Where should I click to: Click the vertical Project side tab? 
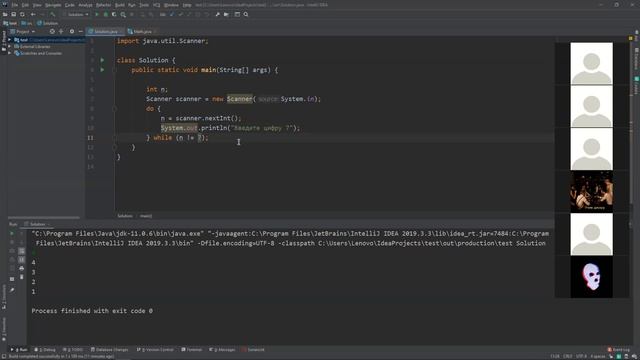(x=4, y=41)
